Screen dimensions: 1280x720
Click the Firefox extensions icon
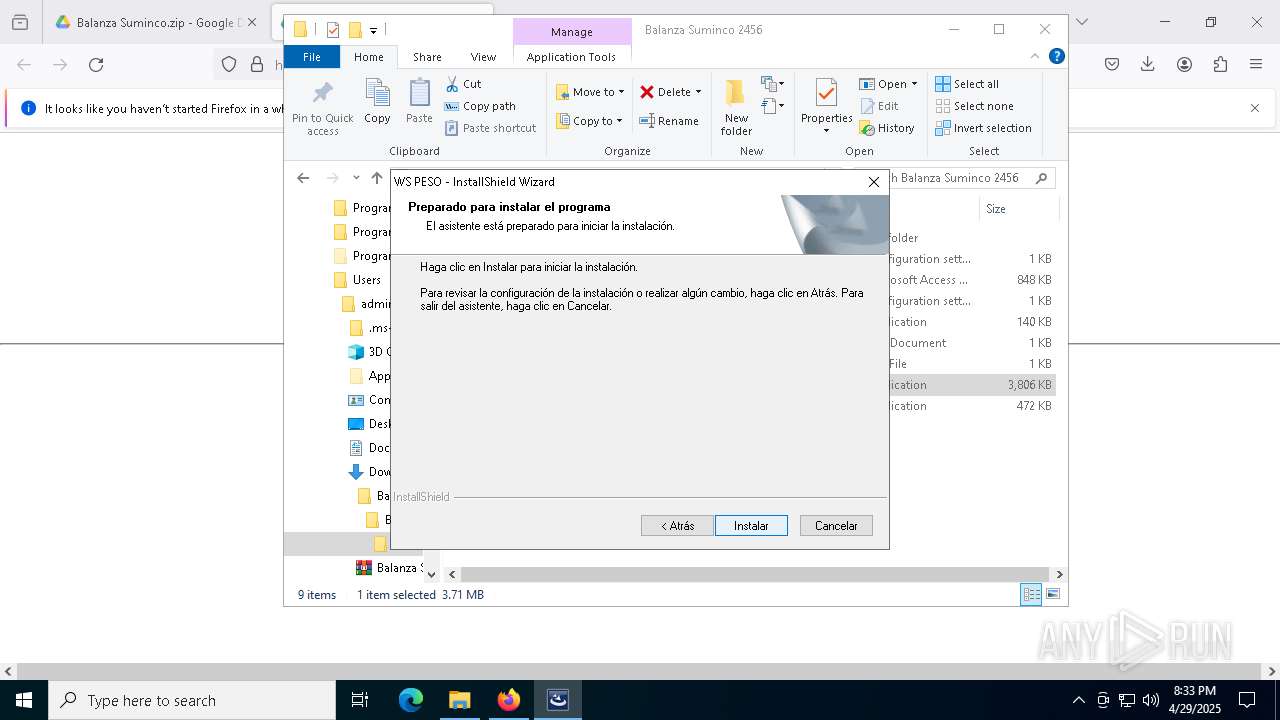[1220, 65]
